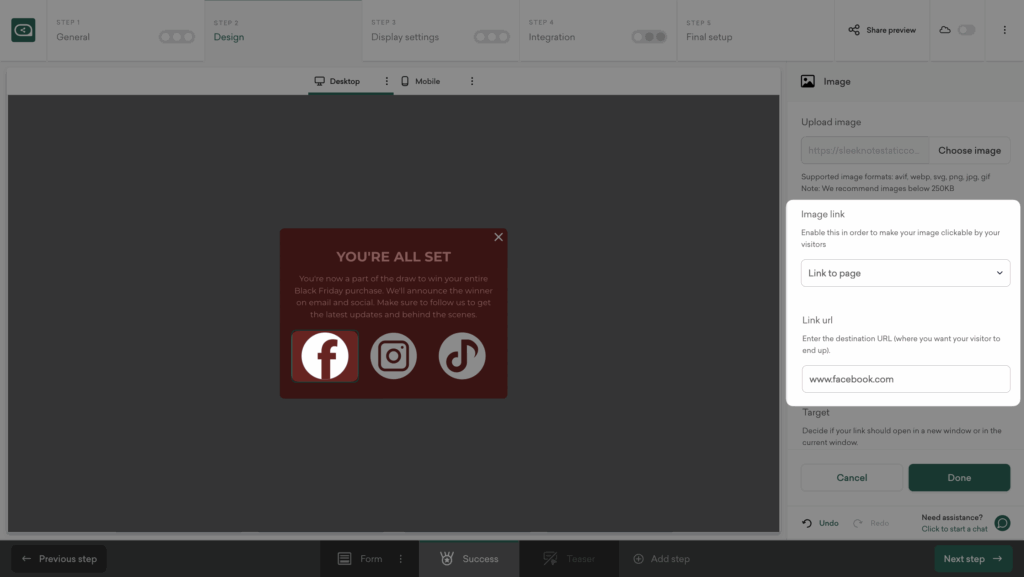This screenshot has height=577, width=1024.
Task: Click Step 4 Integration progress dots
Action: [649, 37]
